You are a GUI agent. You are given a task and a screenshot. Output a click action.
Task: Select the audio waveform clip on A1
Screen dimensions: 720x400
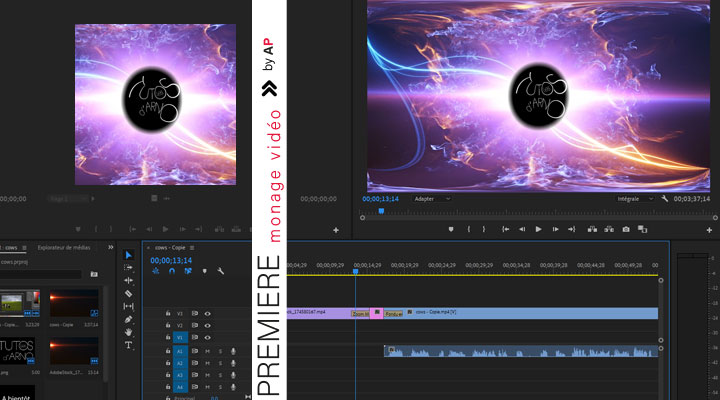(521, 351)
